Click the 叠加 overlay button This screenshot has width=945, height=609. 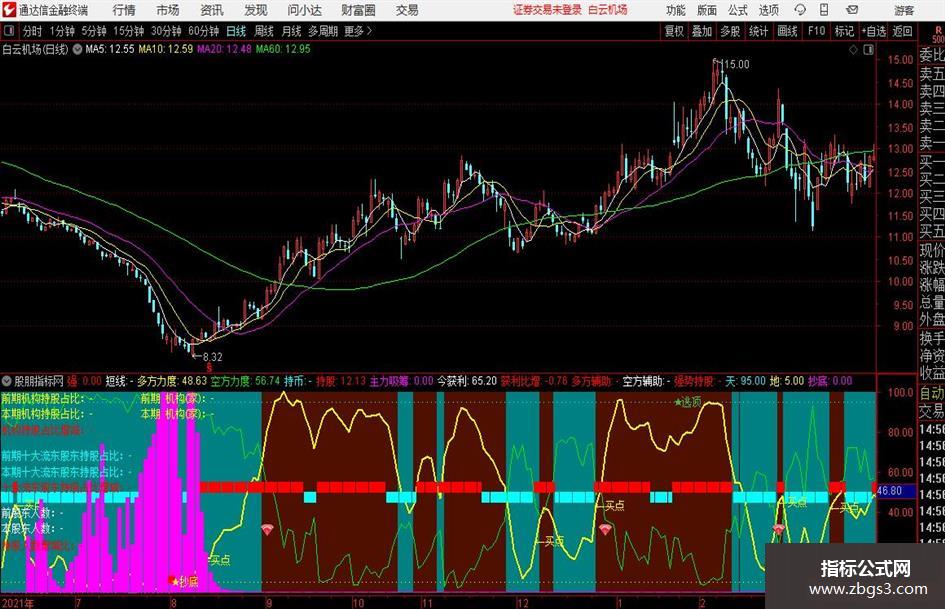[x=702, y=31]
